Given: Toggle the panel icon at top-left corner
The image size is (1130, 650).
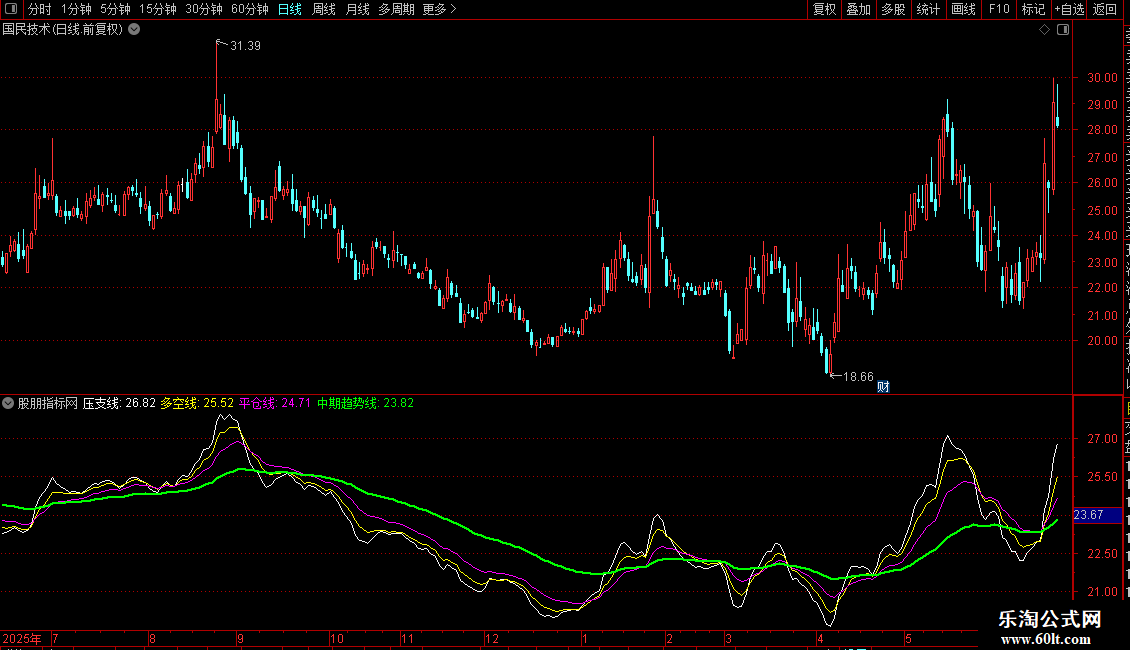Looking at the screenshot, I should coord(11,9).
